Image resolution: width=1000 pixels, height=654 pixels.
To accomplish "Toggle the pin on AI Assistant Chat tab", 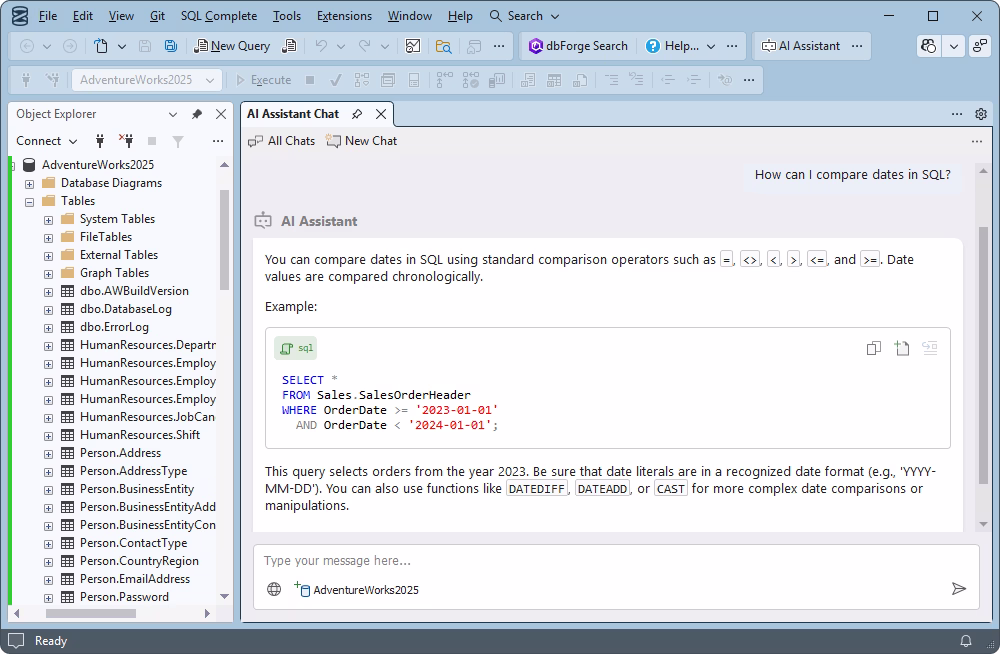I will (x=357, y=114).
